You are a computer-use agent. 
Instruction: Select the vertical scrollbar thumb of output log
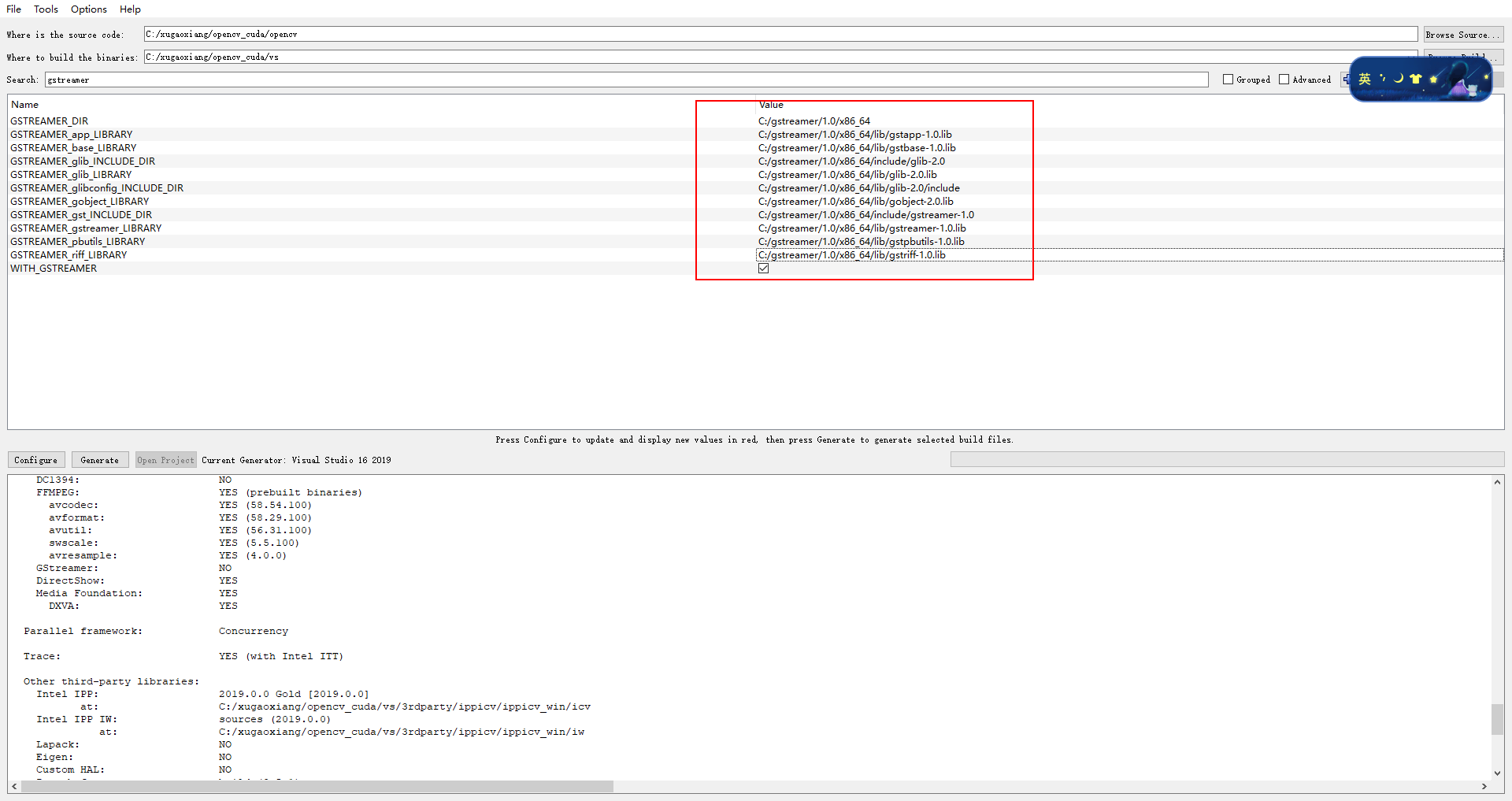click(1497, 719)
